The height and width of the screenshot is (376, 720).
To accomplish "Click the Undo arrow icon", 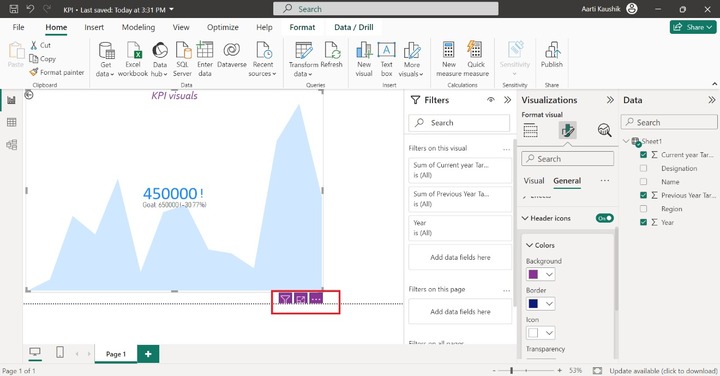I will (x=30, y=9).
